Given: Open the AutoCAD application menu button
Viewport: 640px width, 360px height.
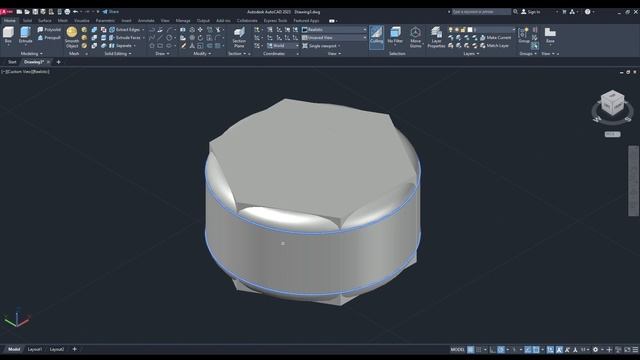Looking at the screenshot, I should click(7, 12).
